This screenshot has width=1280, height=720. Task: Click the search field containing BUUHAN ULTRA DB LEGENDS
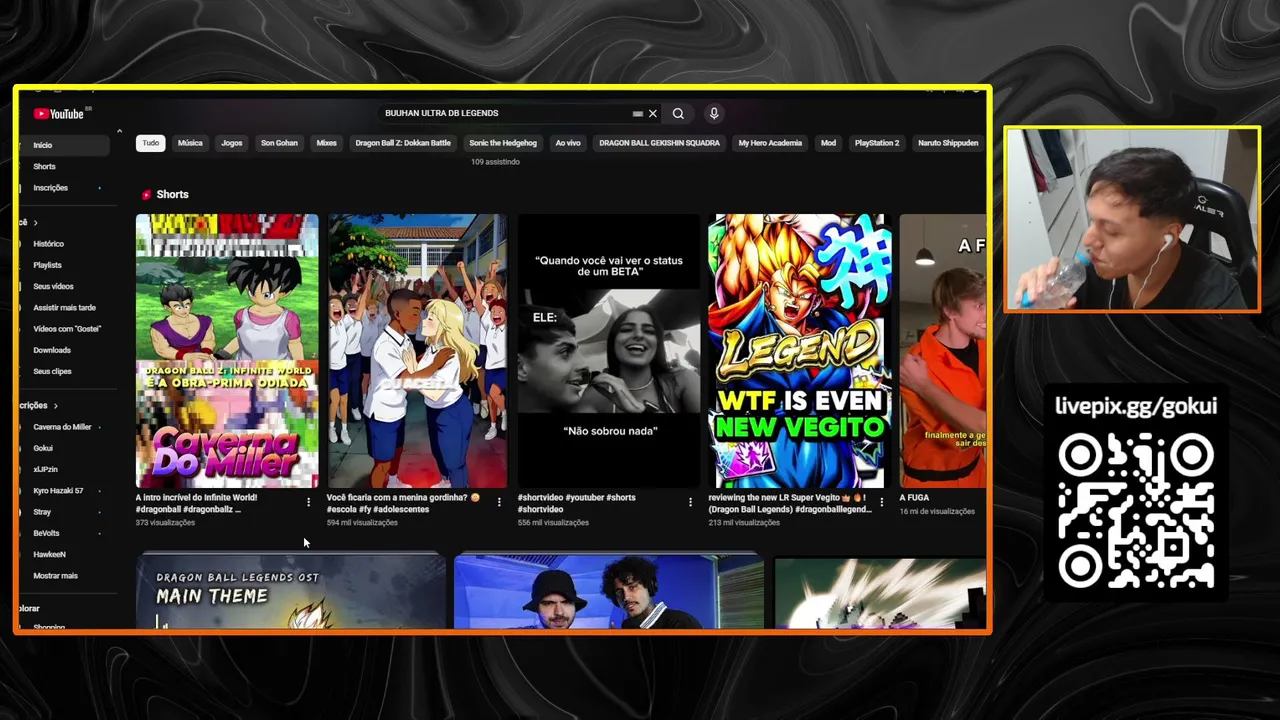505,114
